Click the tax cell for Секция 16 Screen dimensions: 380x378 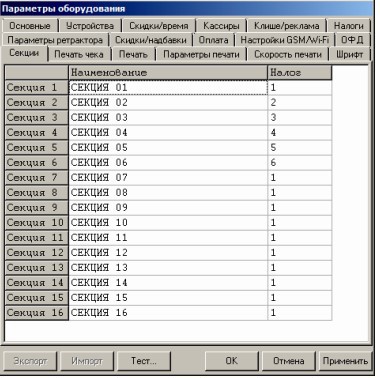coord(300,313)
